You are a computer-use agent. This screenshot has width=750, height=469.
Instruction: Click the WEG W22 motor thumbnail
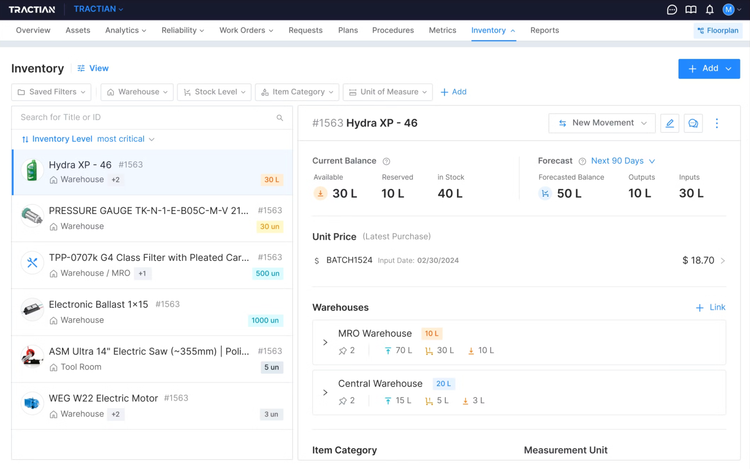(32, 403)
